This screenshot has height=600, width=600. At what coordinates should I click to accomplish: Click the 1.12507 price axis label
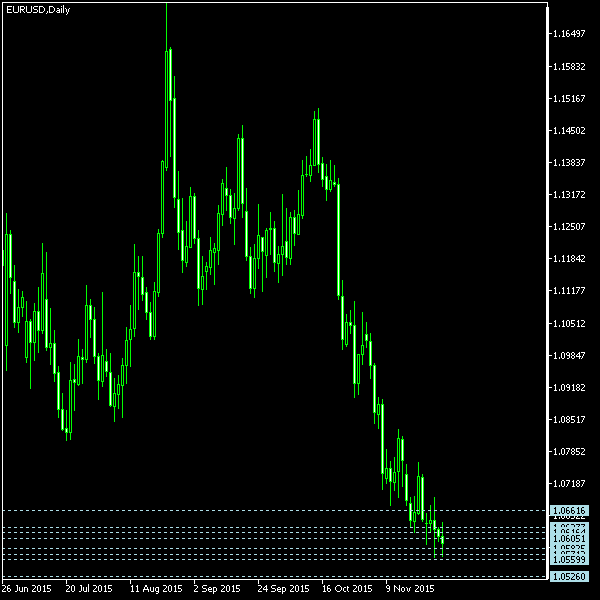tap(569, 227)
